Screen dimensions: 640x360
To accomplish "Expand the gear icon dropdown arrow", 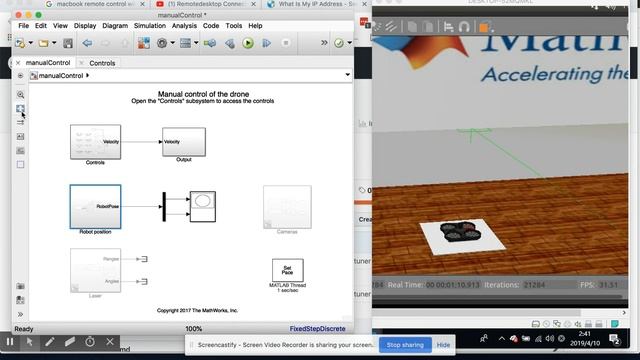I will coord(172,43).
